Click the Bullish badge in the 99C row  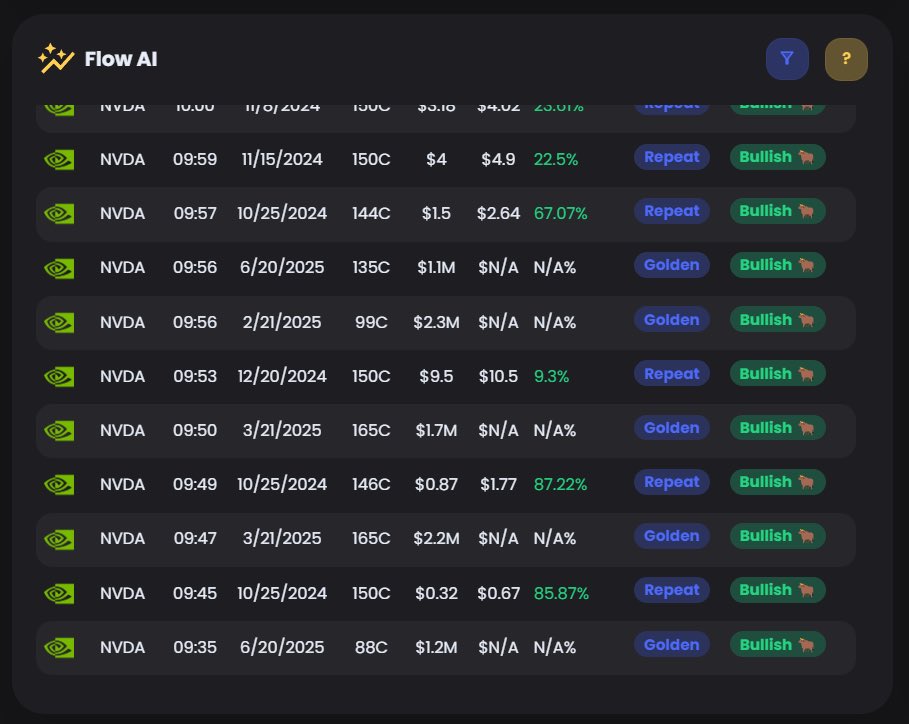(x=777, y=319)
